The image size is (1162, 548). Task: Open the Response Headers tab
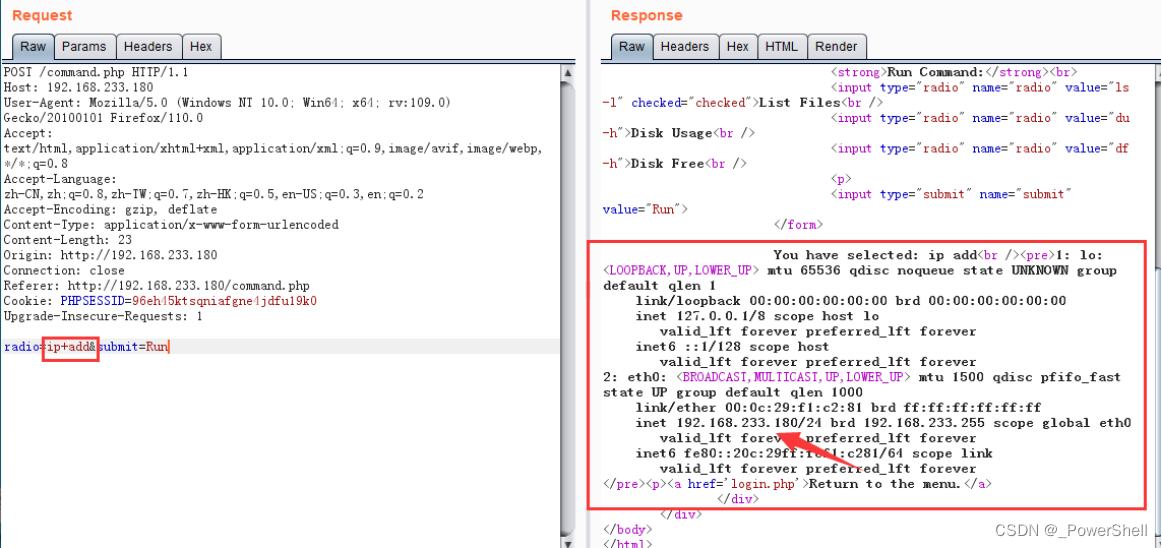click(685, 46)
